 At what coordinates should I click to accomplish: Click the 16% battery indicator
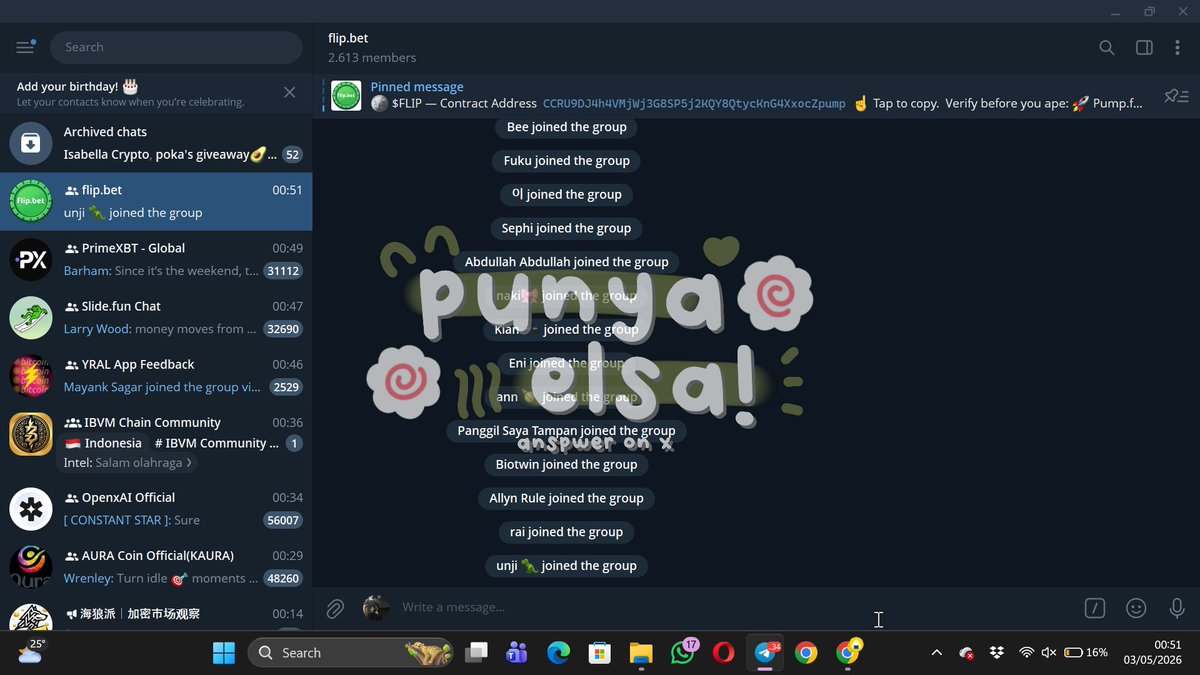[x=1086, y=653]
